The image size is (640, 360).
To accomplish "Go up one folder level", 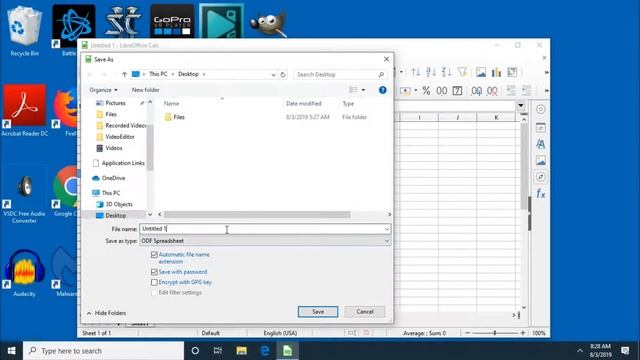I will coord(124,74).
